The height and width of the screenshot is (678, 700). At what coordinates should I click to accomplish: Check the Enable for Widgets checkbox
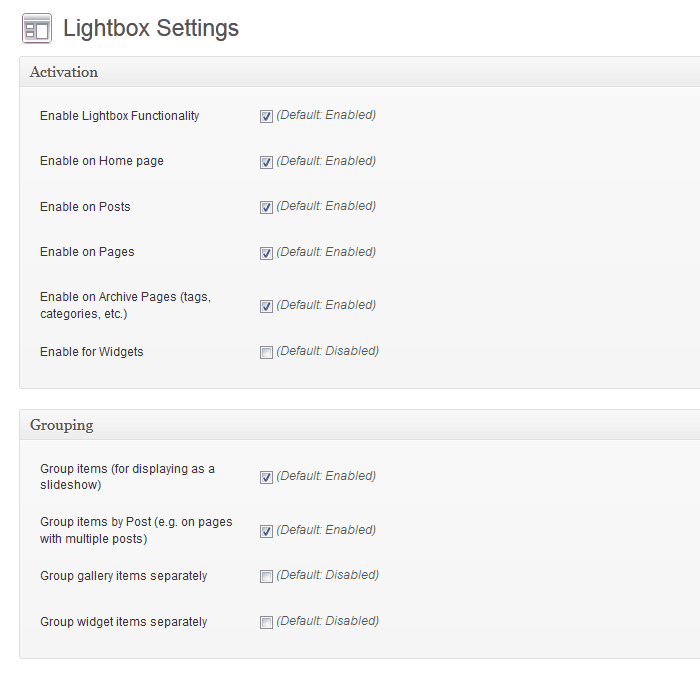[266, 352]
